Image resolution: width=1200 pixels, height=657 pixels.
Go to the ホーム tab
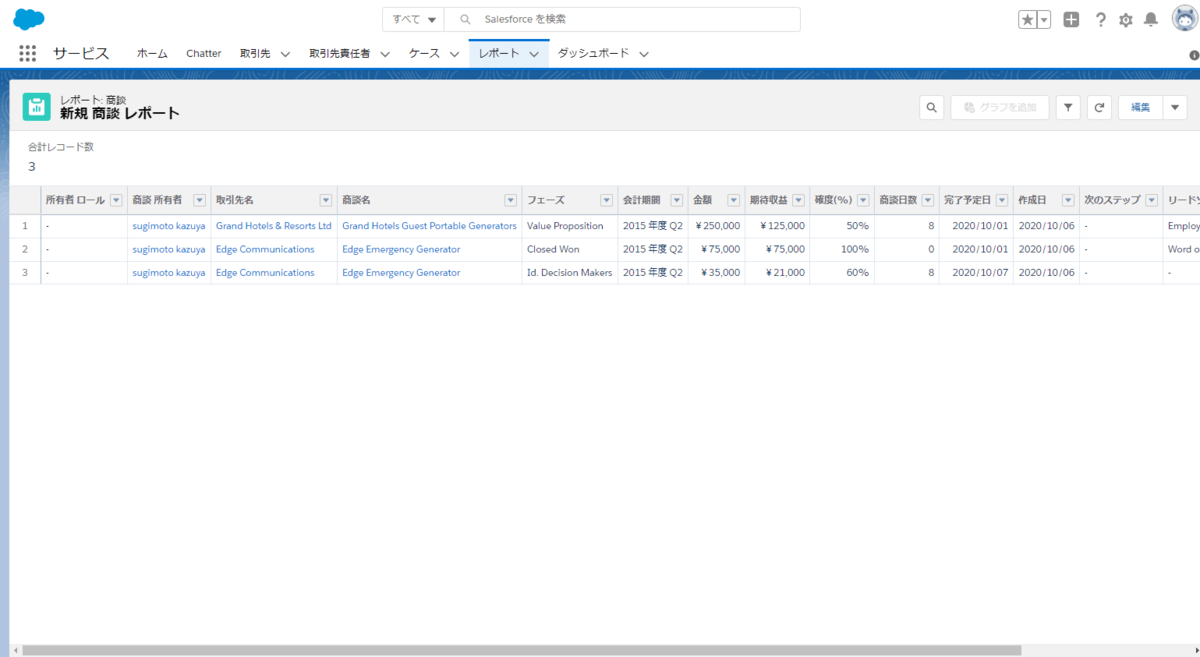tap(152, 54)
